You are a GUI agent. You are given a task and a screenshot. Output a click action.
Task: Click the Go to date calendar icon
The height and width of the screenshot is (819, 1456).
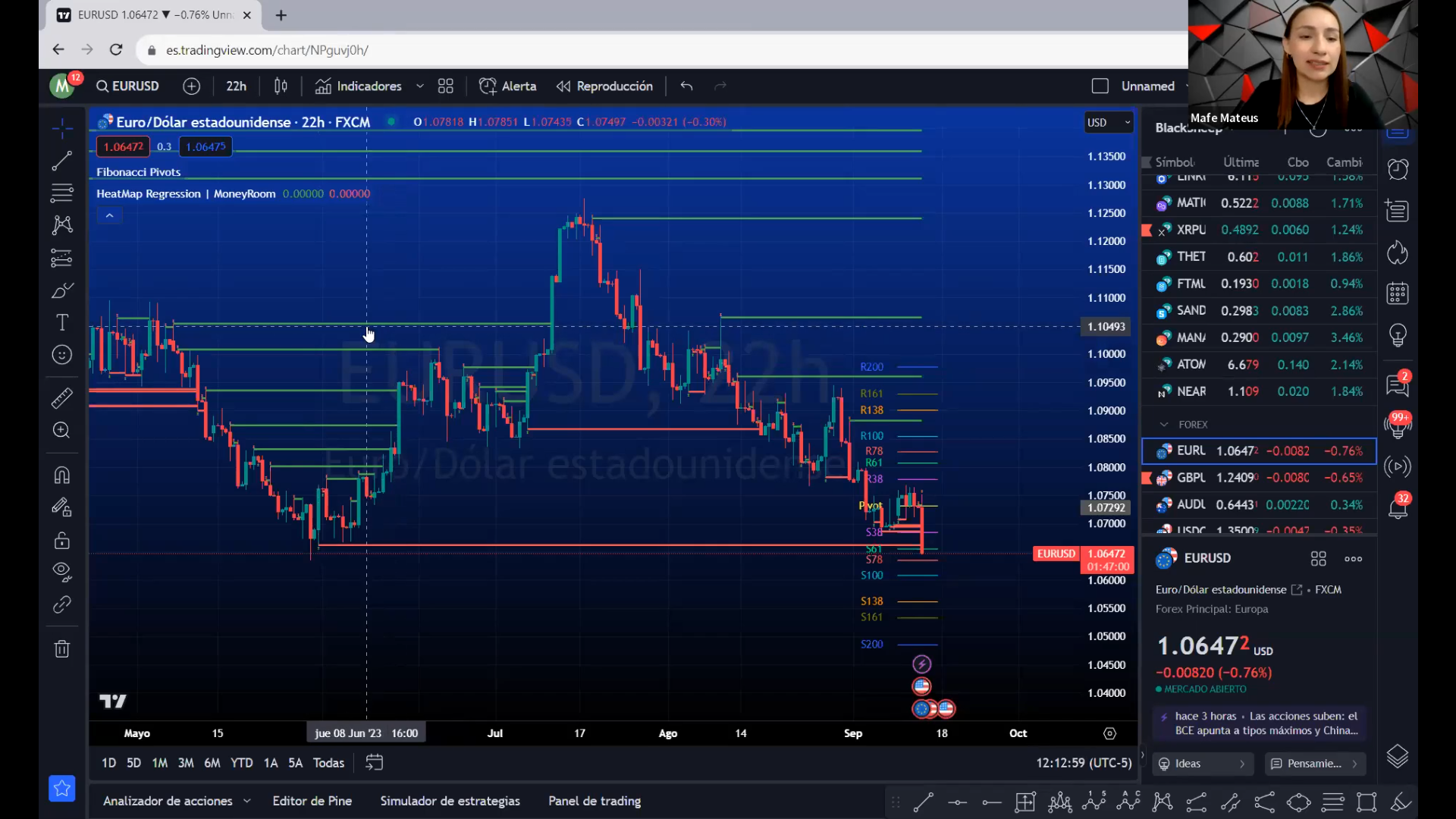pos(374,763)
